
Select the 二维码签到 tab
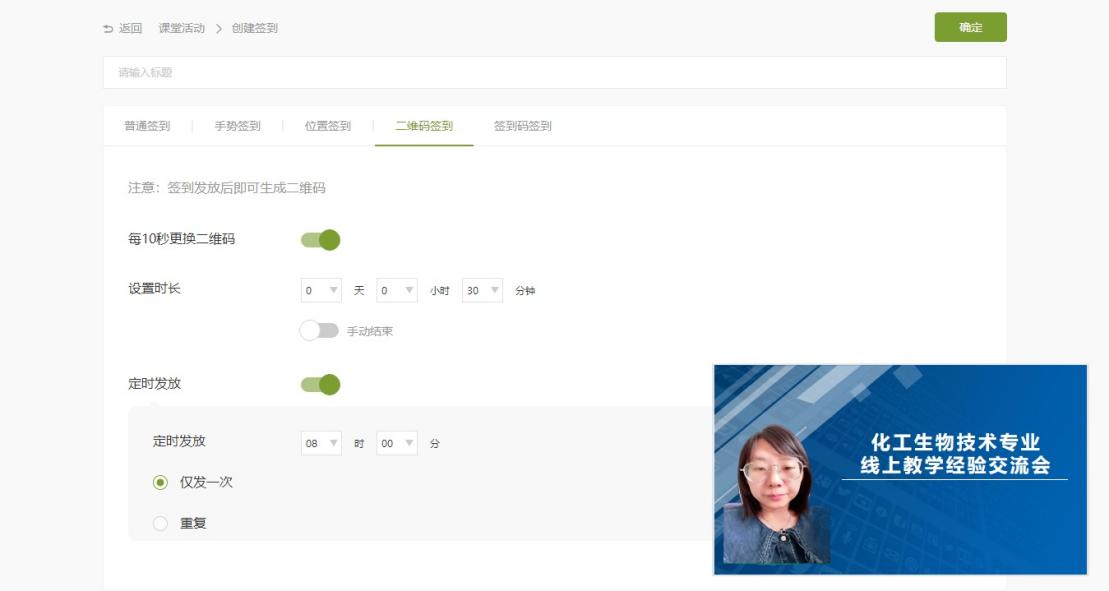424,126
